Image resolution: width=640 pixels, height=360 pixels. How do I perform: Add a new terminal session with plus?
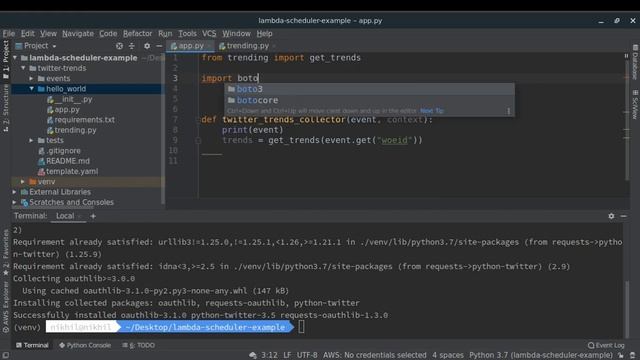click(93, 216)
